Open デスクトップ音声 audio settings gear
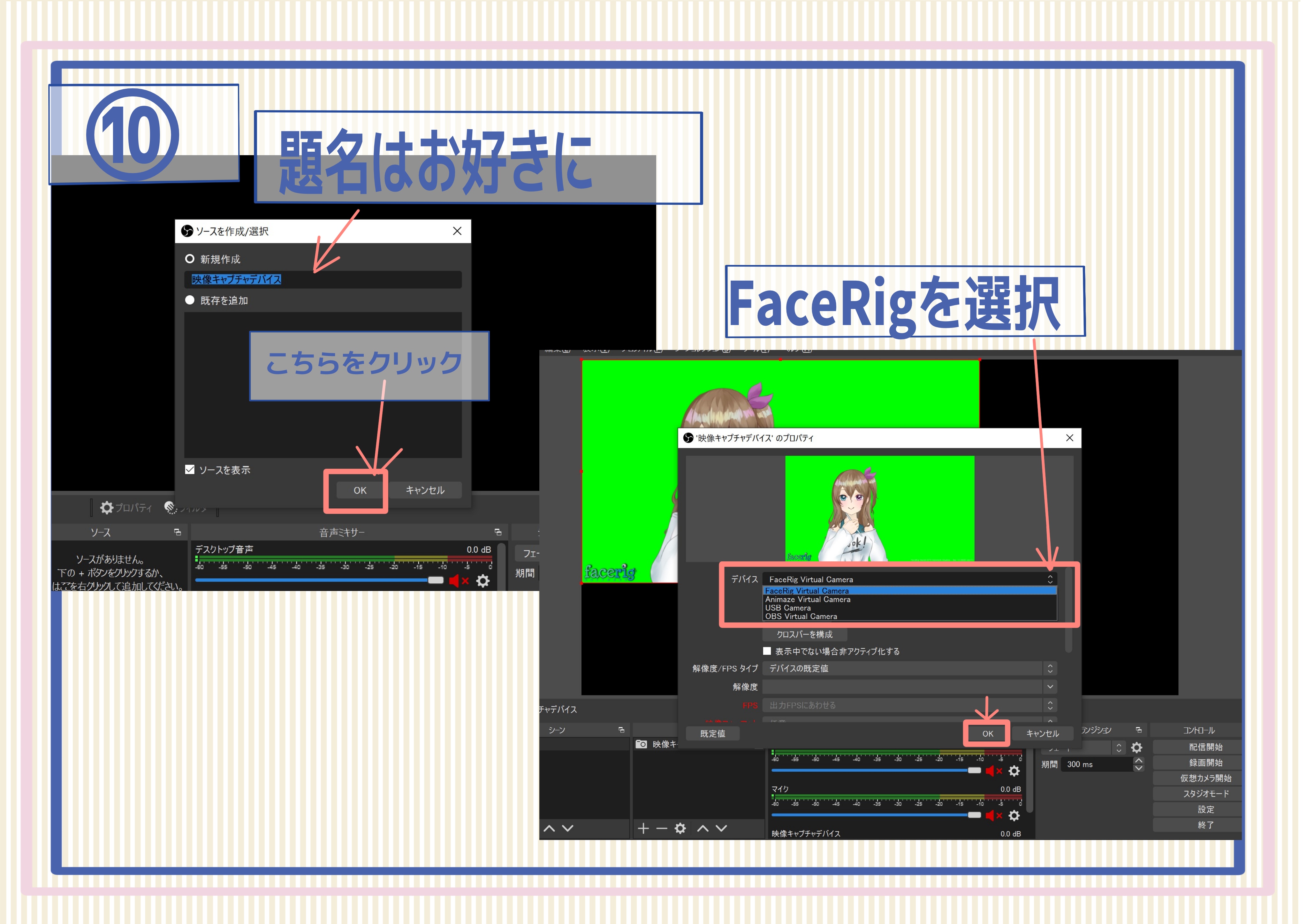 483,581
